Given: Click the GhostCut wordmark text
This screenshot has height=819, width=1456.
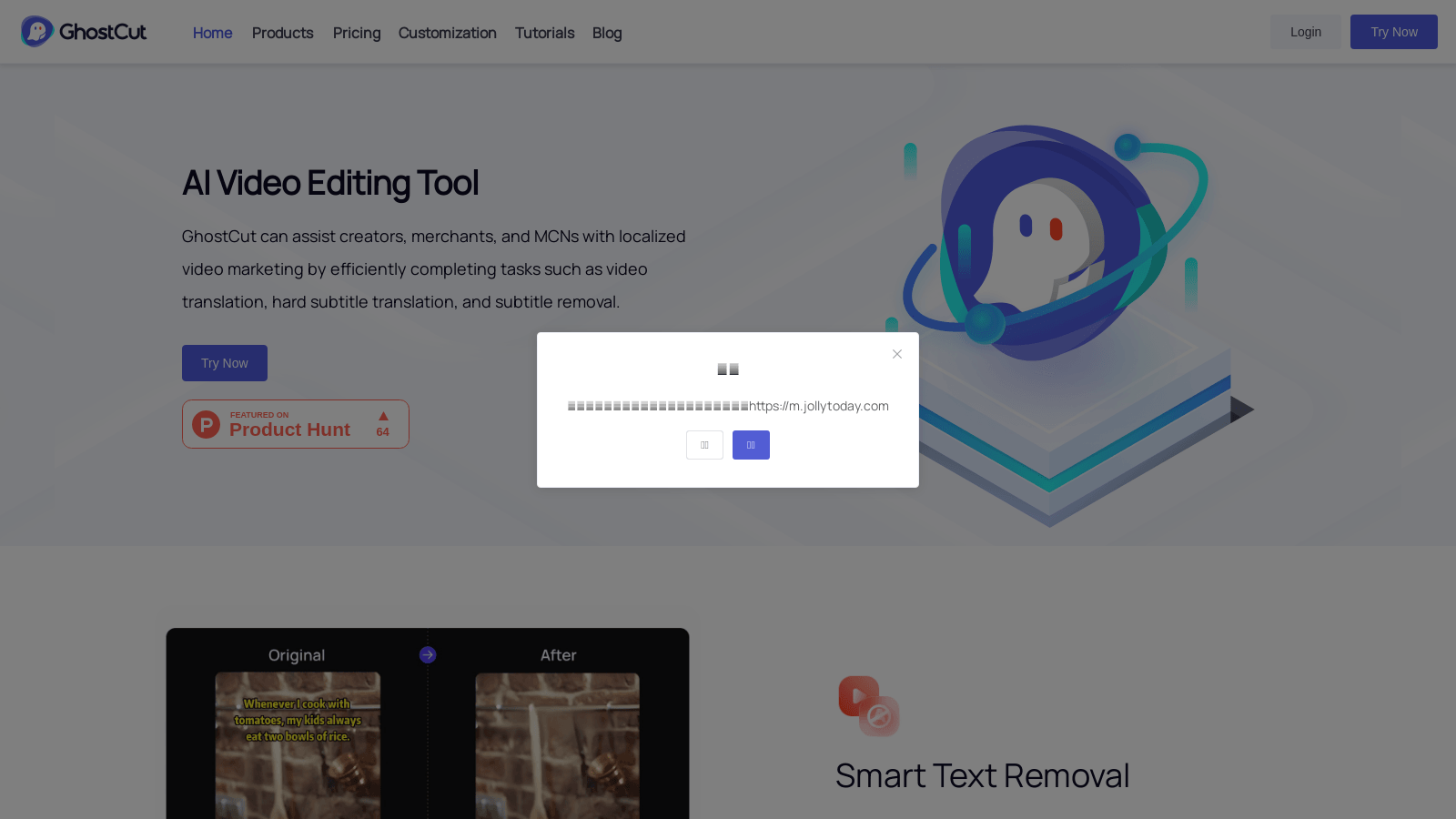Looking at the screenshot, I should (103, 32).
